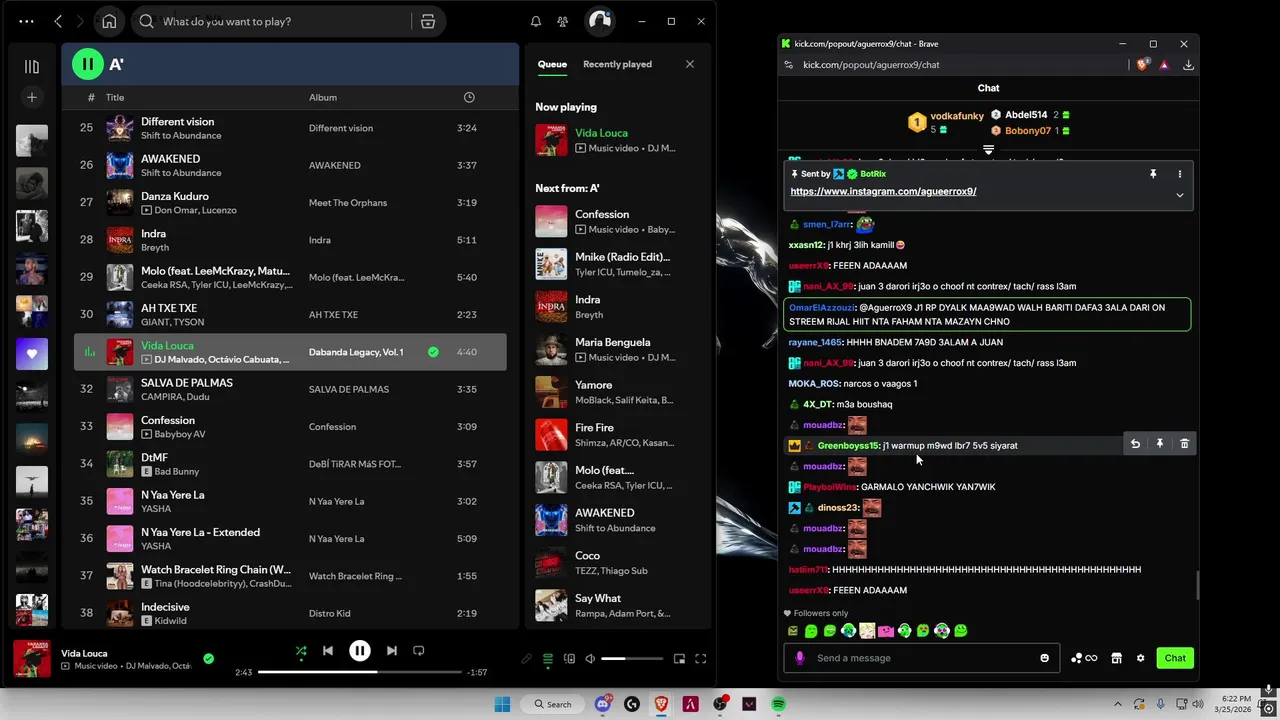Image resolution: width=1280 pixels, height=720 pixels.
Task: Toggle saved checkmark on Vida Louca row
Action: click(433, 352)
